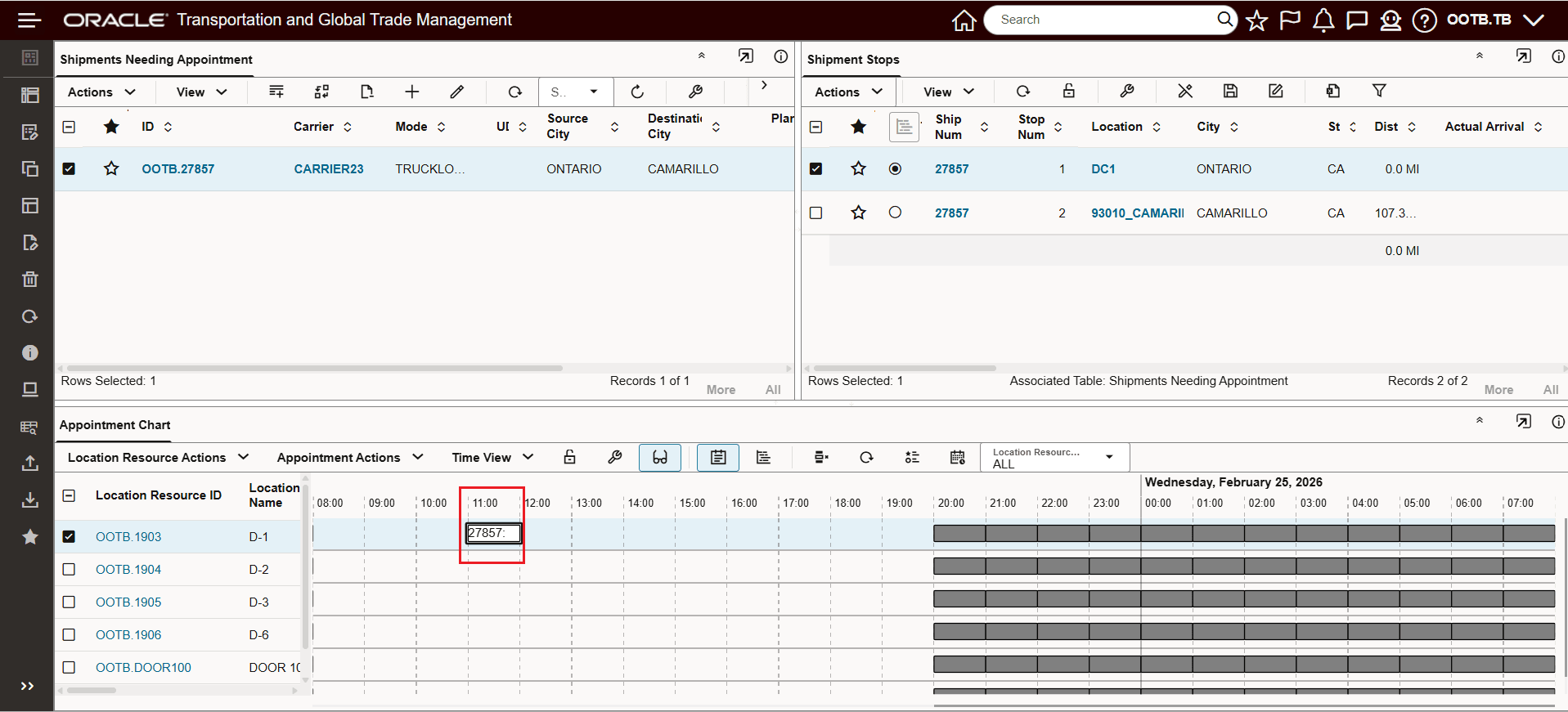Open the Time View dropdown
Screen dimensions: 1568x712
tap(492, 457)
